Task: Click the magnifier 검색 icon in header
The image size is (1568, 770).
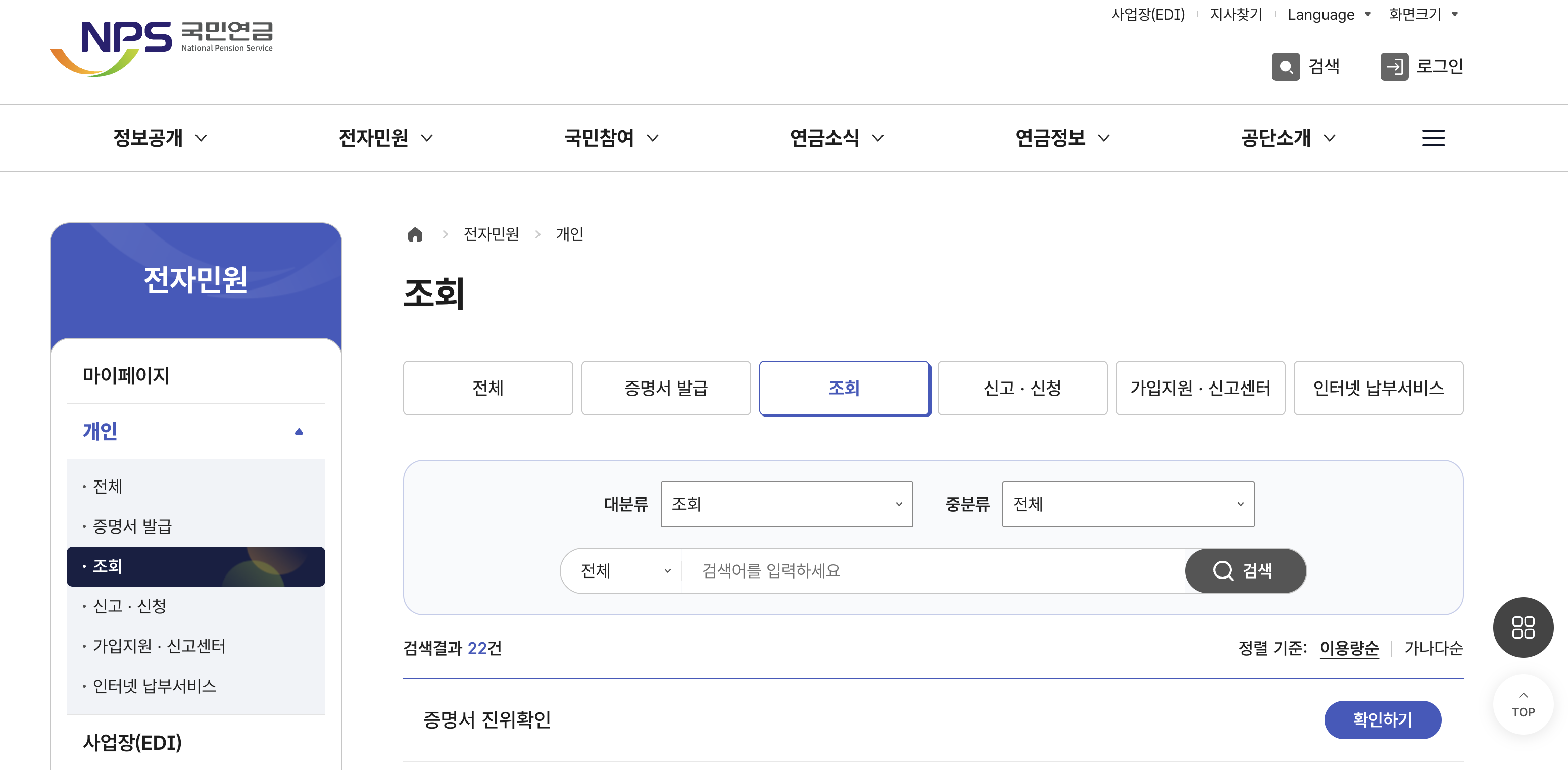Action: 1286,66
